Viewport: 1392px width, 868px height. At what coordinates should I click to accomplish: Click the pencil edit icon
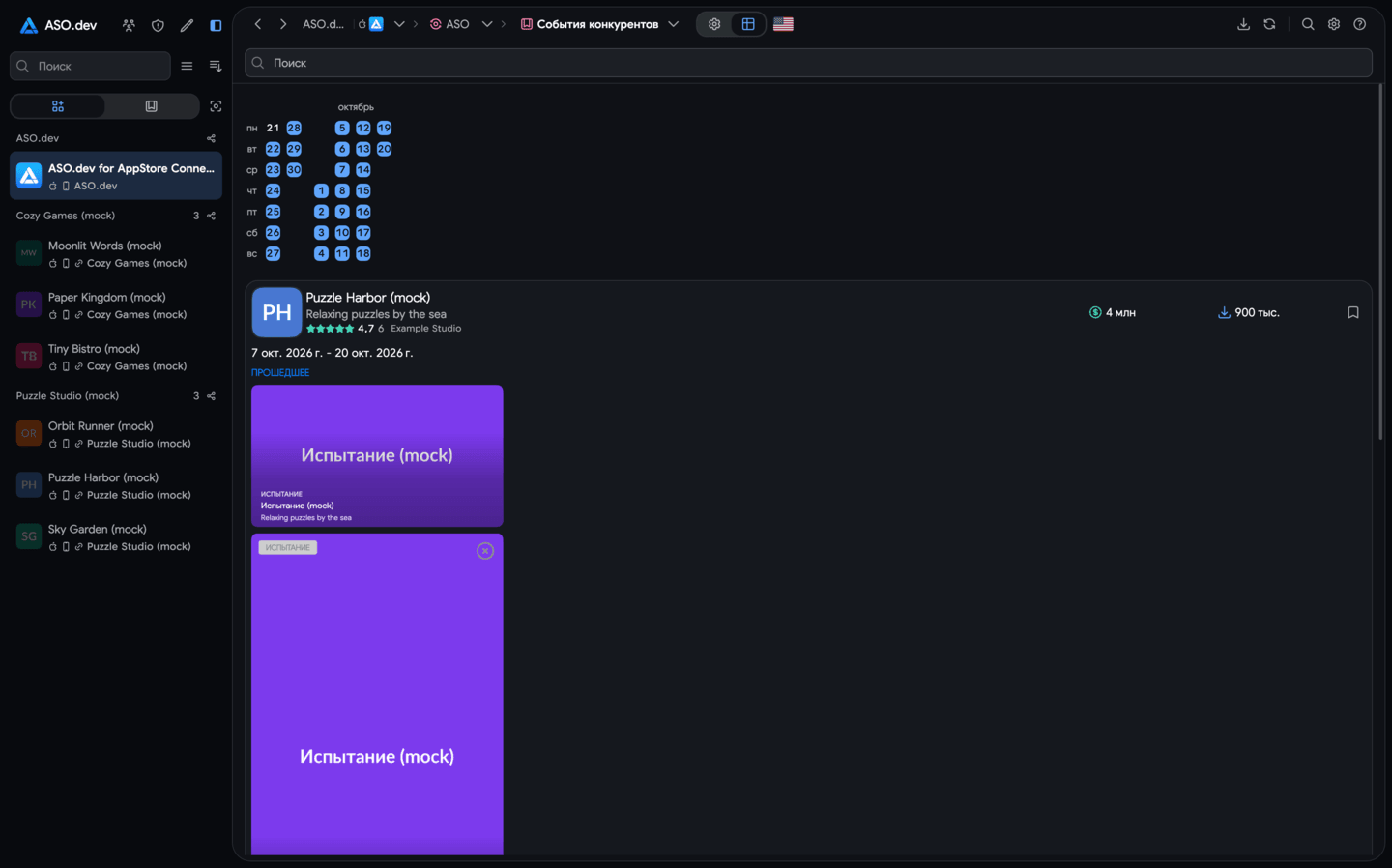tap(187, 25)
